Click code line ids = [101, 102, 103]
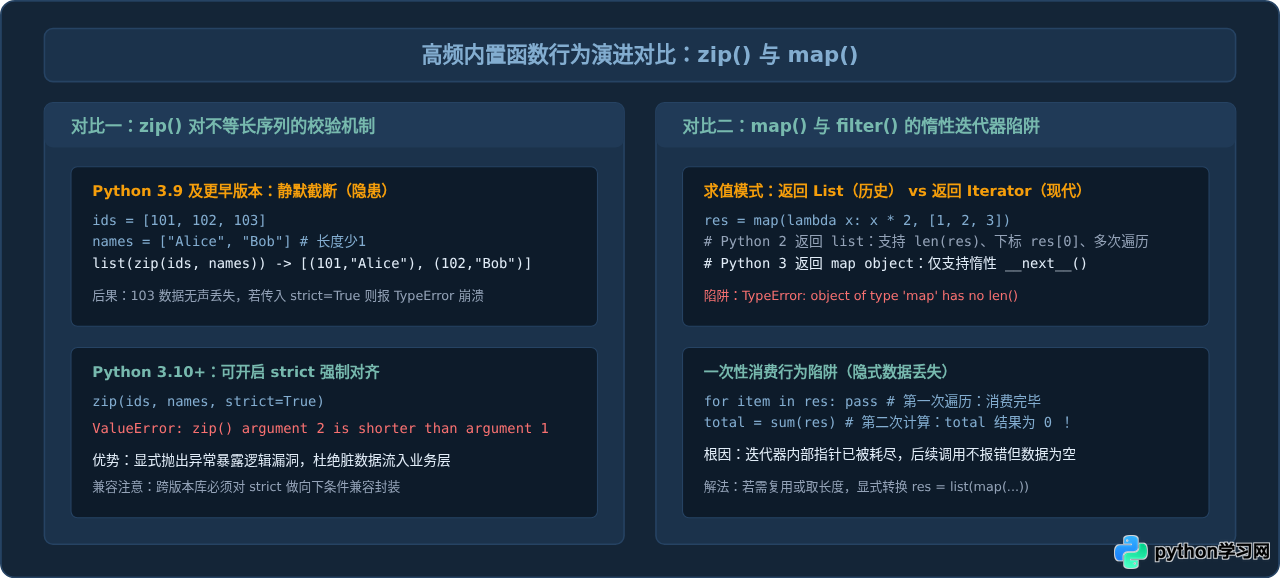This screenshot has width=1280, height=579. pos(179,220)
